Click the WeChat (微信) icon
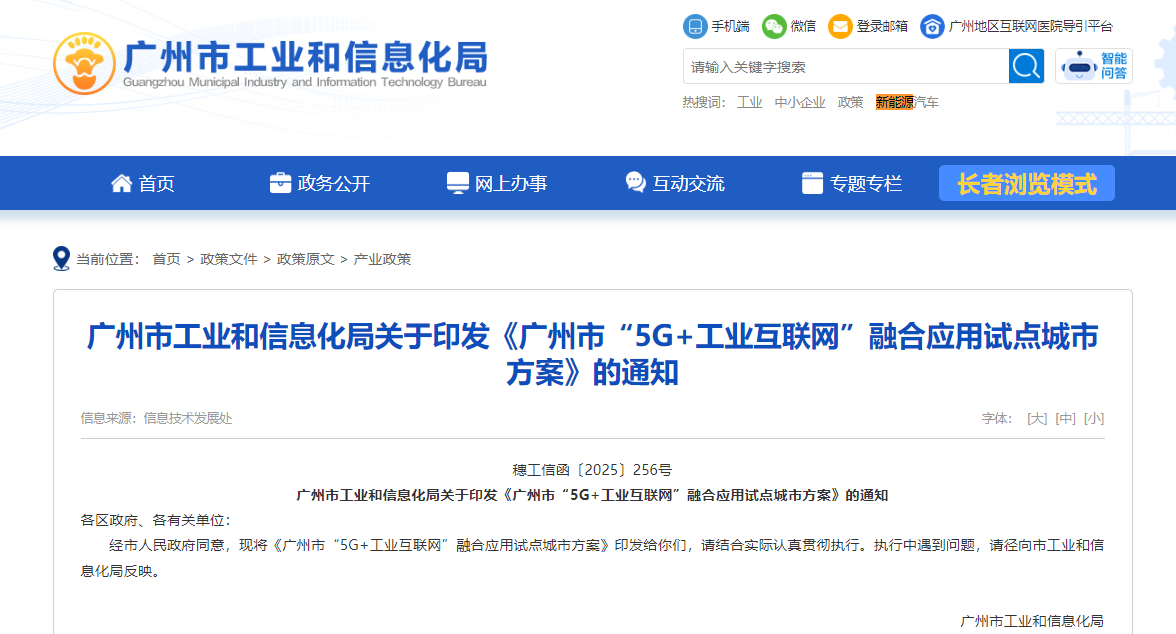Screen dimensions: 1176x634 tap(773, 26)
